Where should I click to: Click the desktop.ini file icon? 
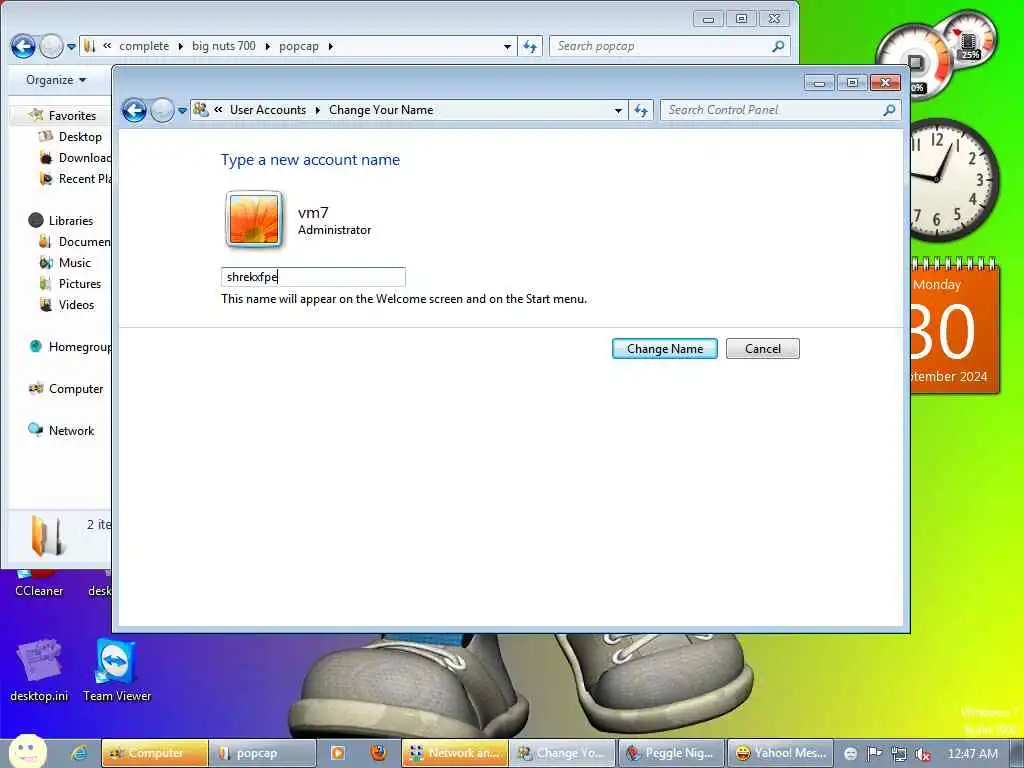[x=39, y=669]
